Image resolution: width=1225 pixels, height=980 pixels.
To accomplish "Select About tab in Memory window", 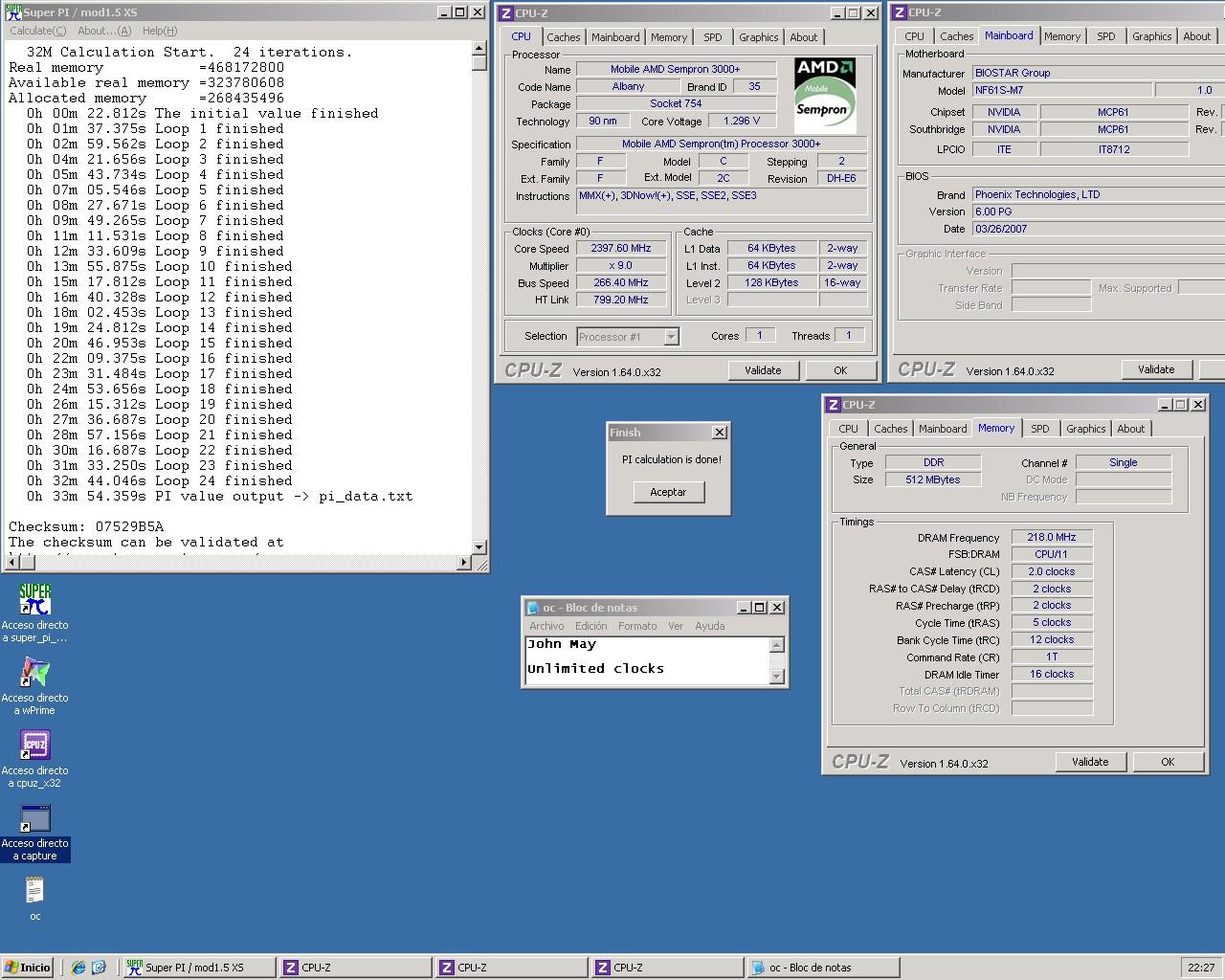I will tap(1131, 429).
